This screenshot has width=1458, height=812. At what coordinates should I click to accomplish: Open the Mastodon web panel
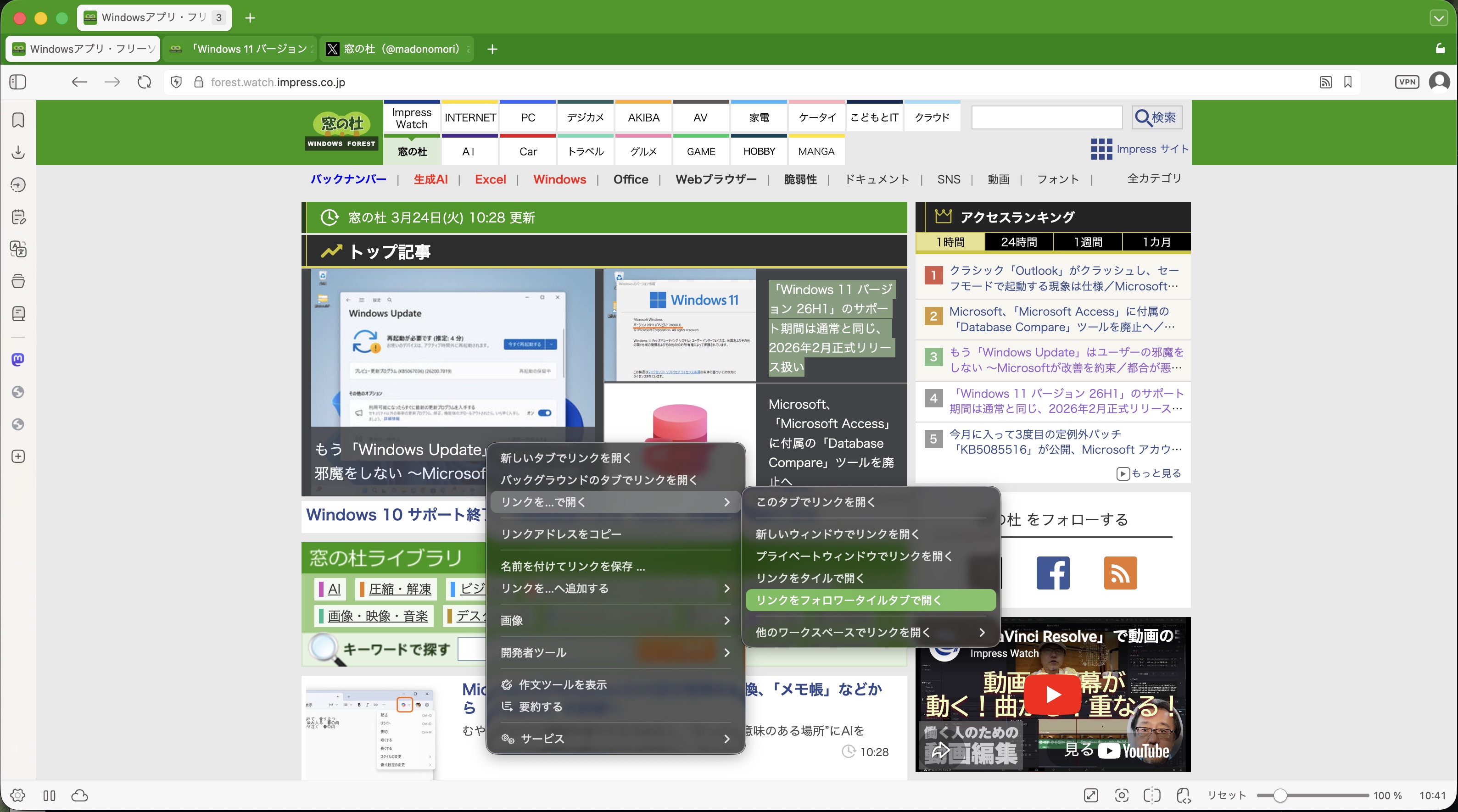point(18,359)
